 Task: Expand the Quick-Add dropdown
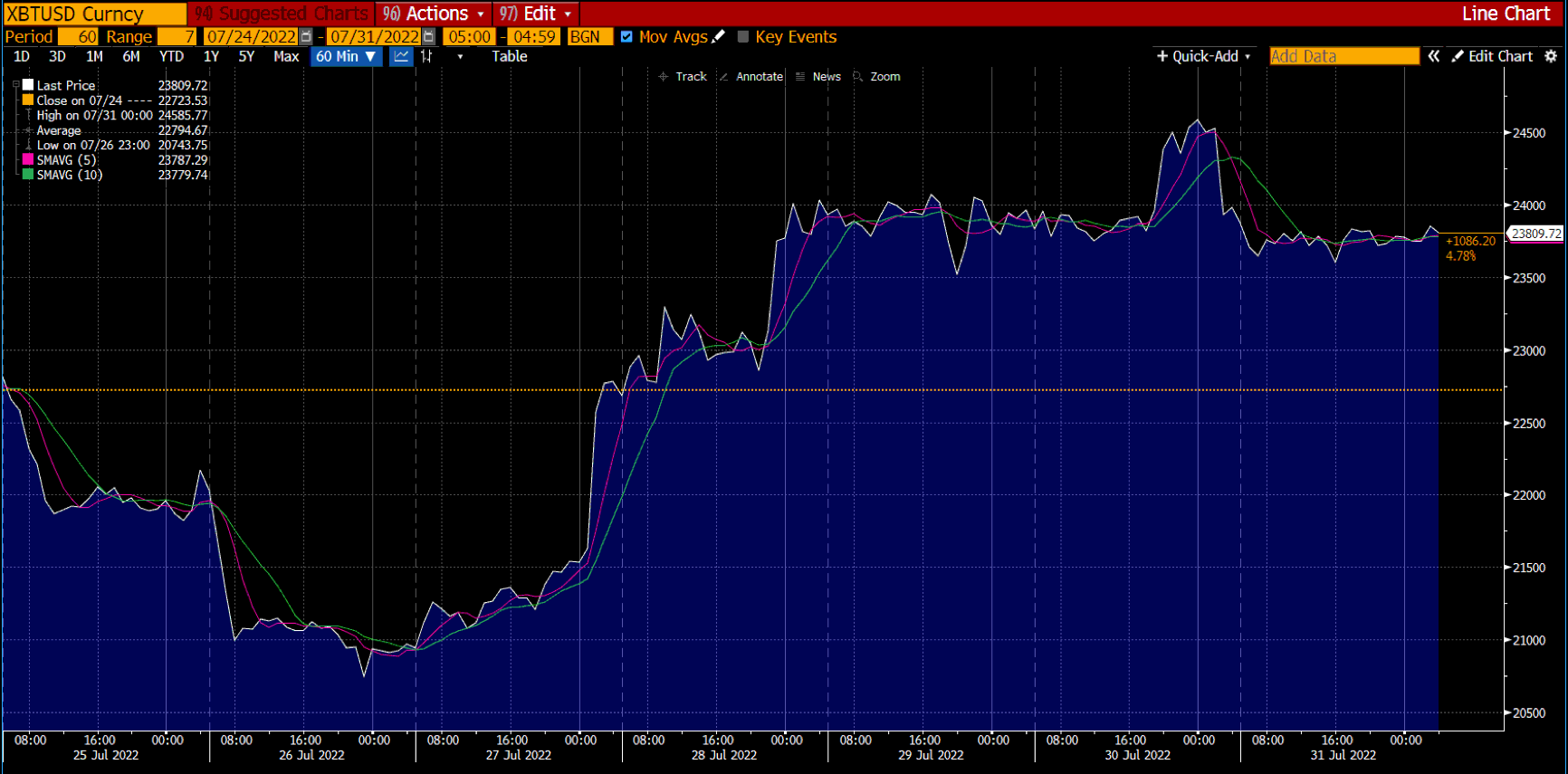point(1204,56)
